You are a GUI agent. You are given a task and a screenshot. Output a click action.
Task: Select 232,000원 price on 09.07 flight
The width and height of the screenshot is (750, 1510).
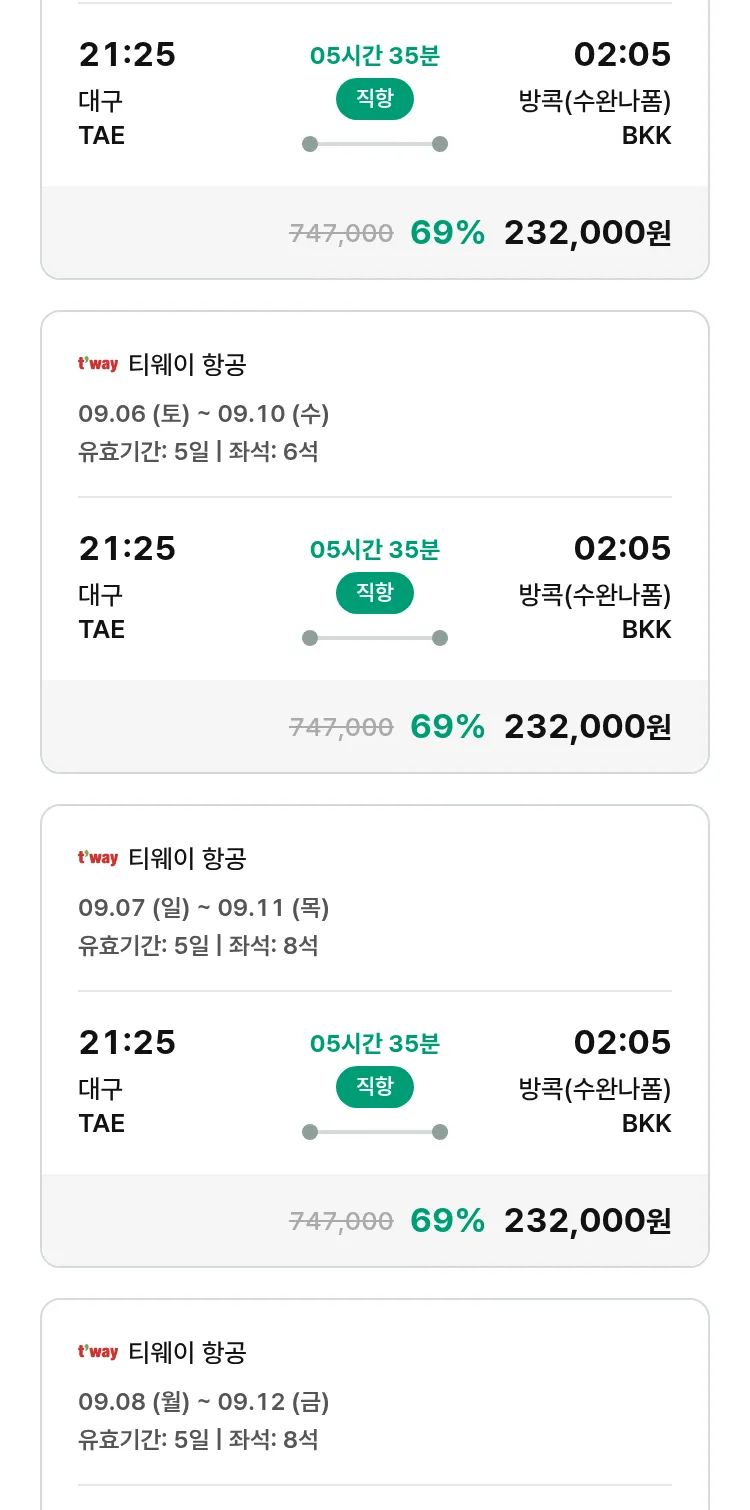click(x=587, y=1221)
